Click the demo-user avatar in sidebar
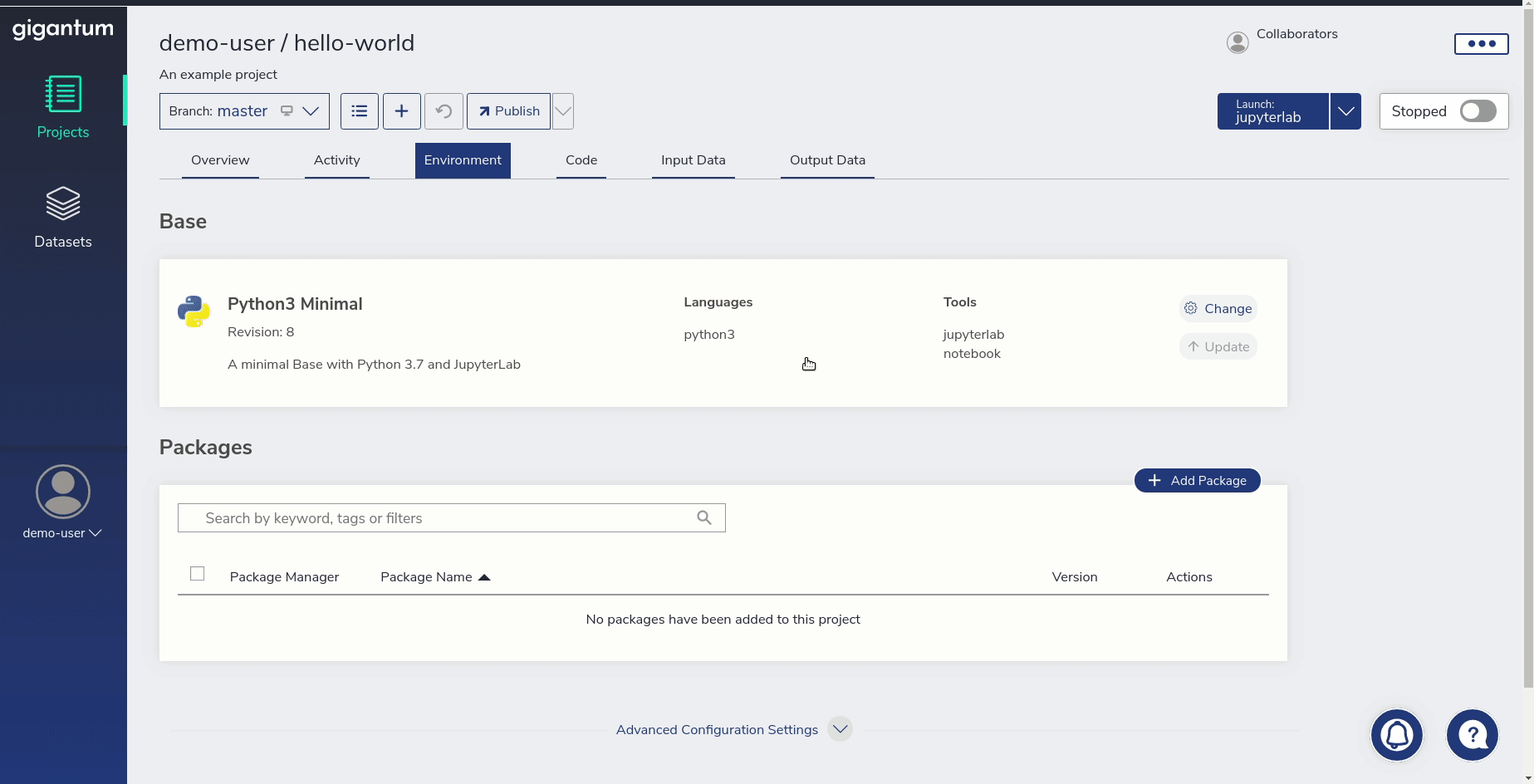The image size is (1534, 784). click(63, 492)
